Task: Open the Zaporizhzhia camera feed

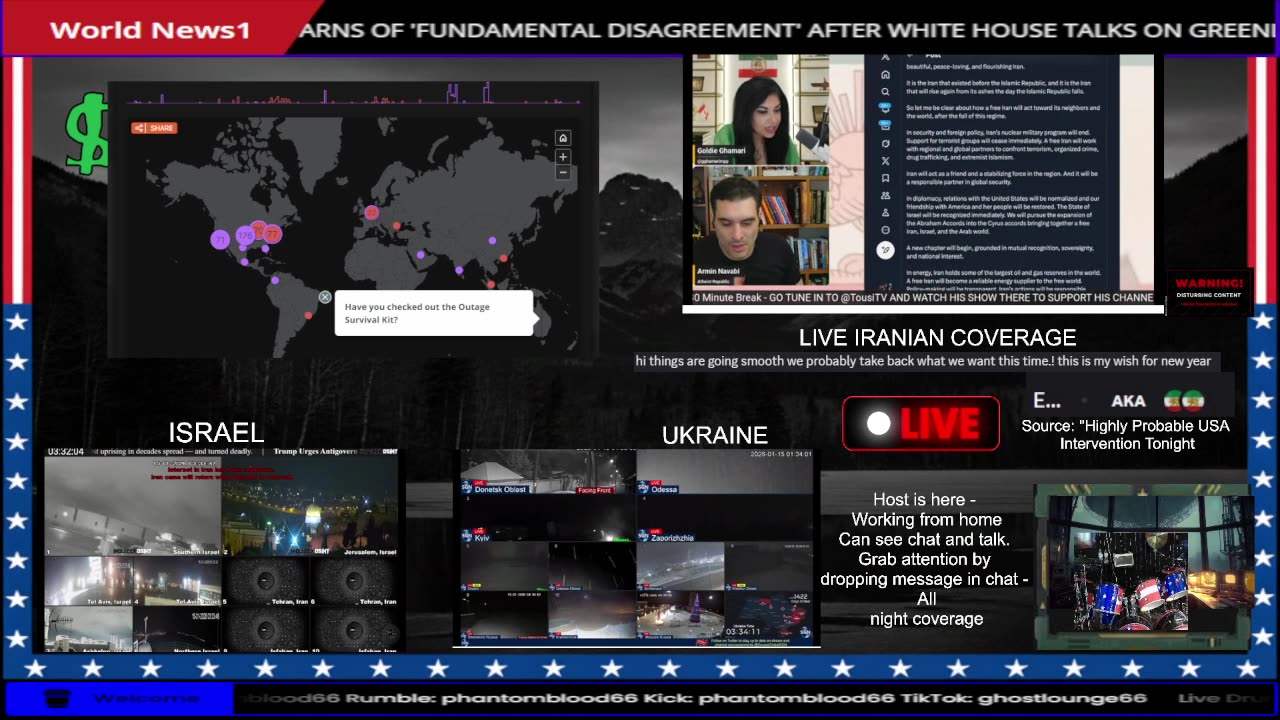Action: [725, 520]
